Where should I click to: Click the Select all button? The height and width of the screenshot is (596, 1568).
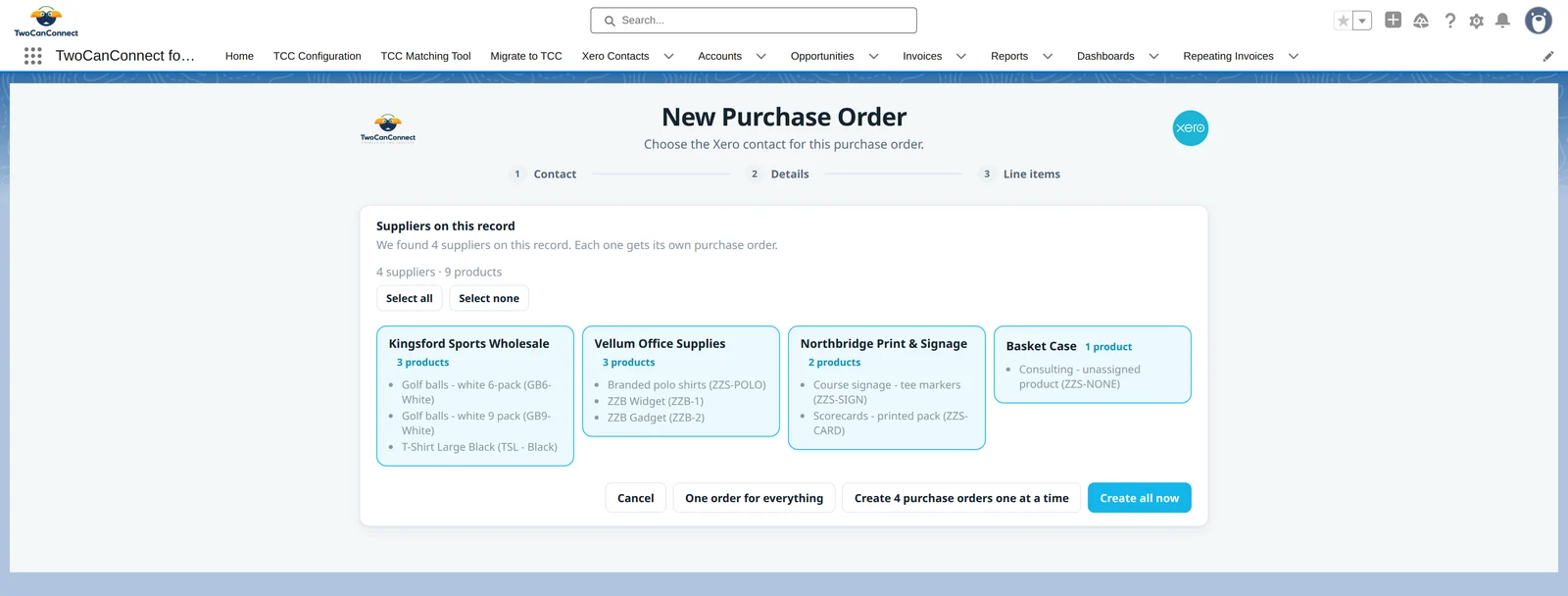point(410,298)
